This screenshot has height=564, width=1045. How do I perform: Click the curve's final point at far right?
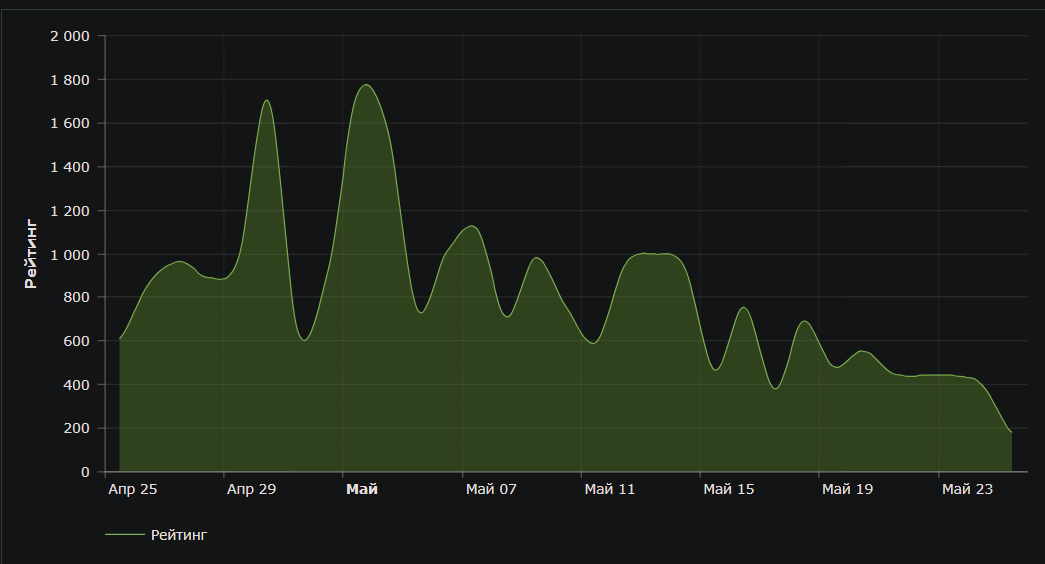[1011, 432]
